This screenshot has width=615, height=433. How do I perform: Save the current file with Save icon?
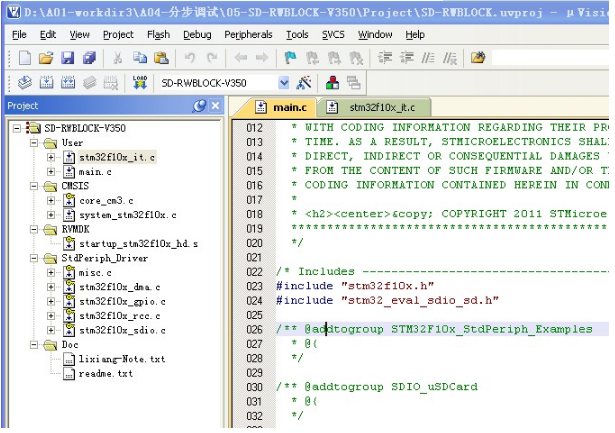click(x=68, y=58)
